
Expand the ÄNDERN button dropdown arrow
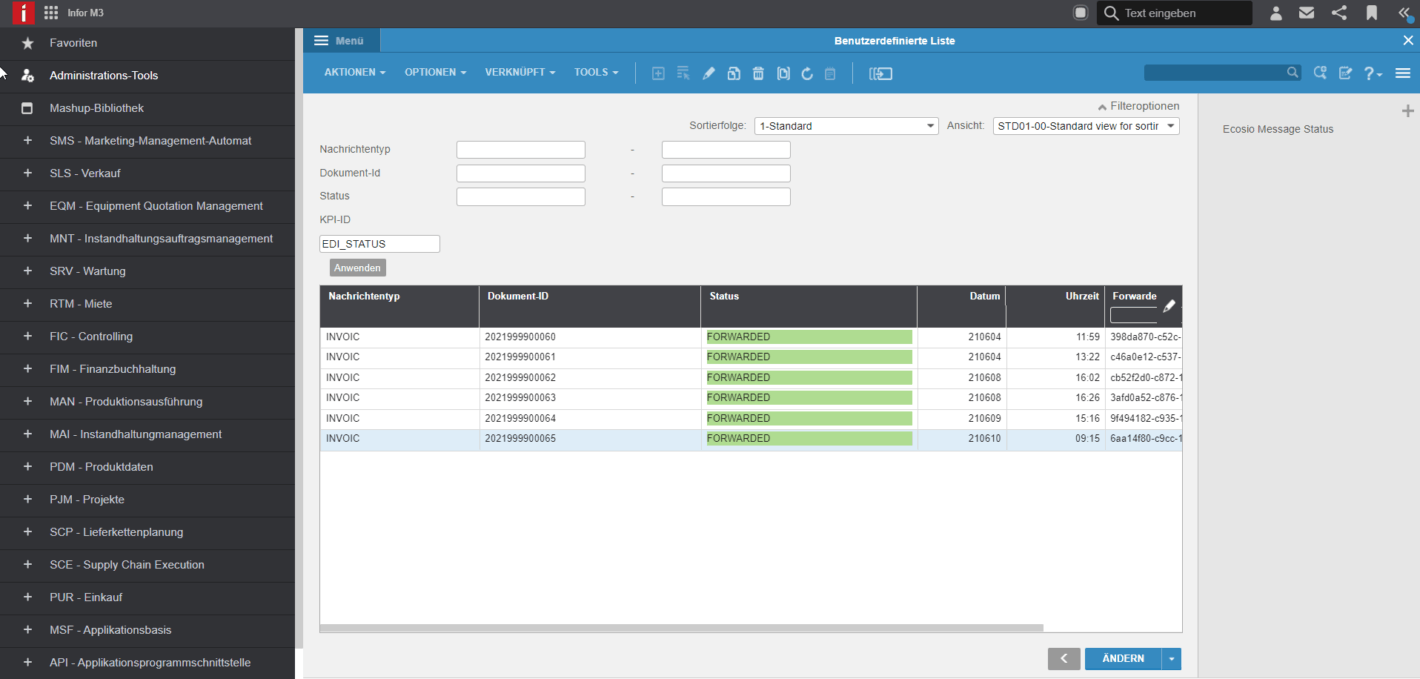(1171, 658)
